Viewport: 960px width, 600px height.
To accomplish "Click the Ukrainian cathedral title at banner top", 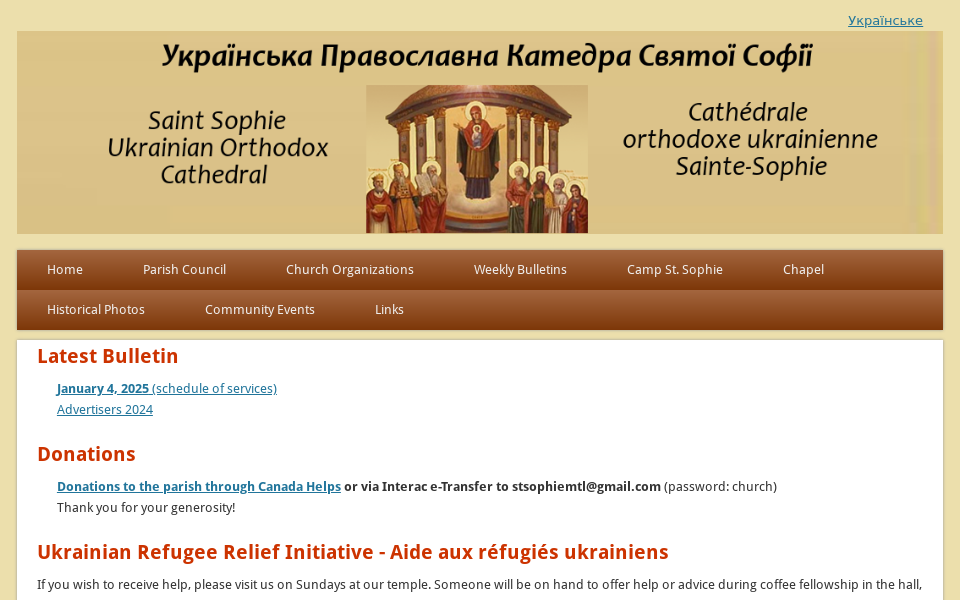I will pos(487,56).
